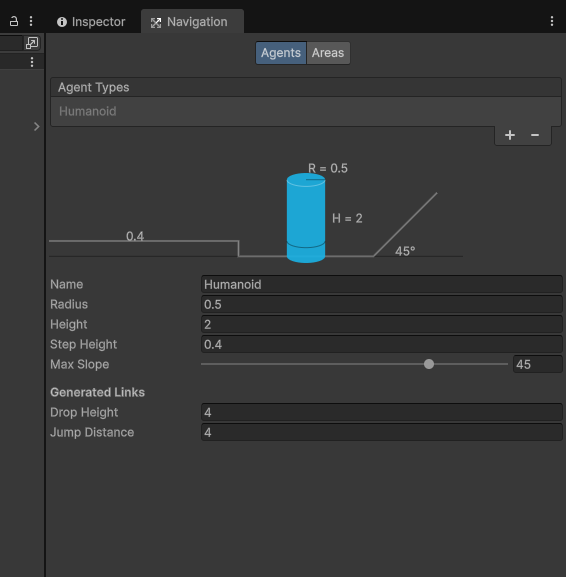Click the Max Slope slider handle
The width and height of the screenshot is (566, 577).
click(x=429, y=364)
